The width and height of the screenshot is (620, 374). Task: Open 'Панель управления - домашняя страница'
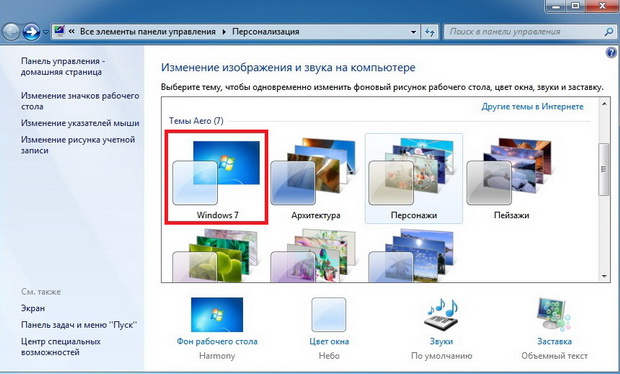pos(63,66)
